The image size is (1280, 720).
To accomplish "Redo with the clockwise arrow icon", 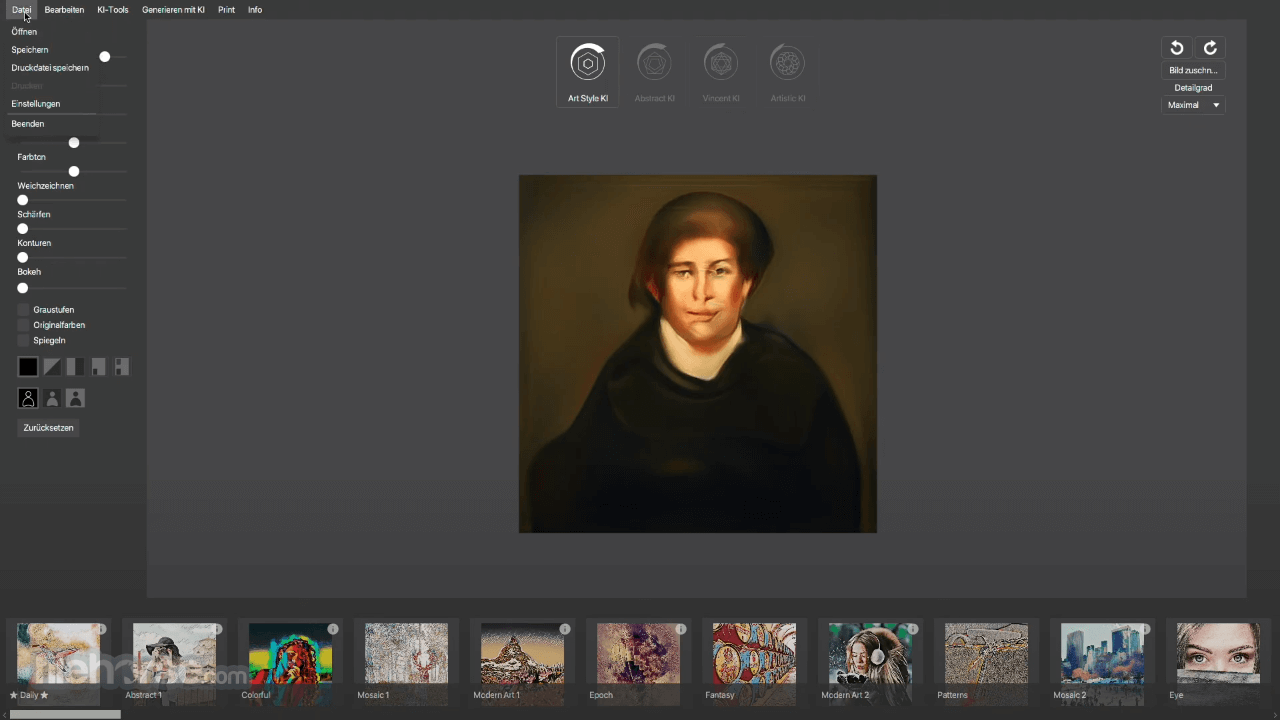I will pos(1210,48).
